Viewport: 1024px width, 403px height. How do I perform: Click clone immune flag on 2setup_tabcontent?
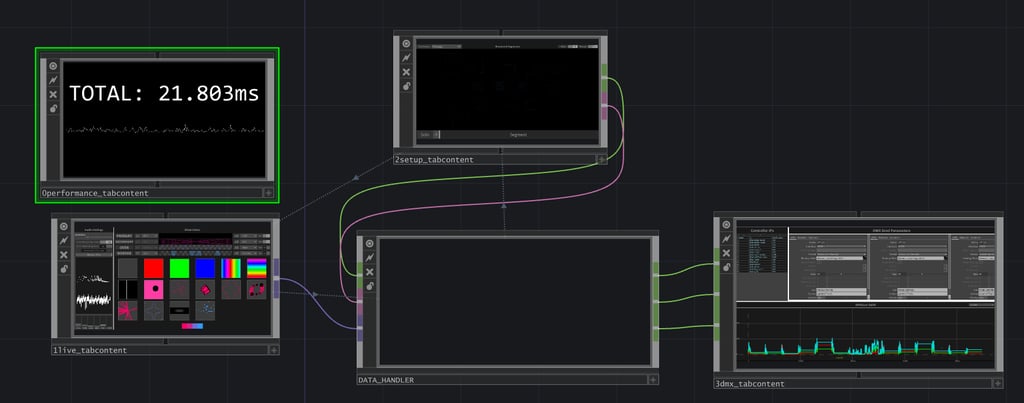[406, 57]
